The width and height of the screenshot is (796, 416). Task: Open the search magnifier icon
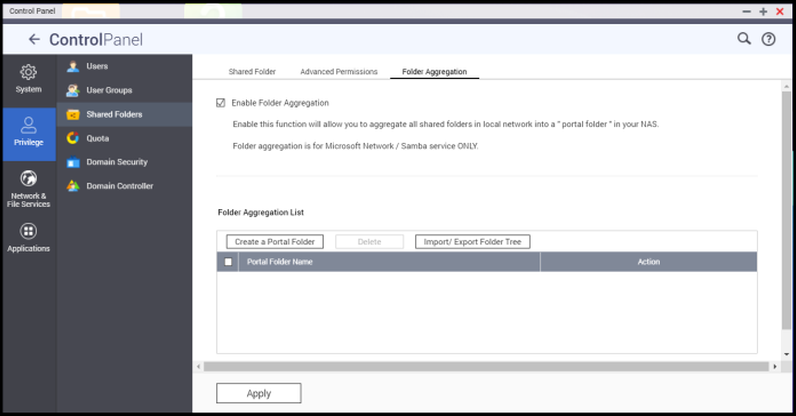744,39
